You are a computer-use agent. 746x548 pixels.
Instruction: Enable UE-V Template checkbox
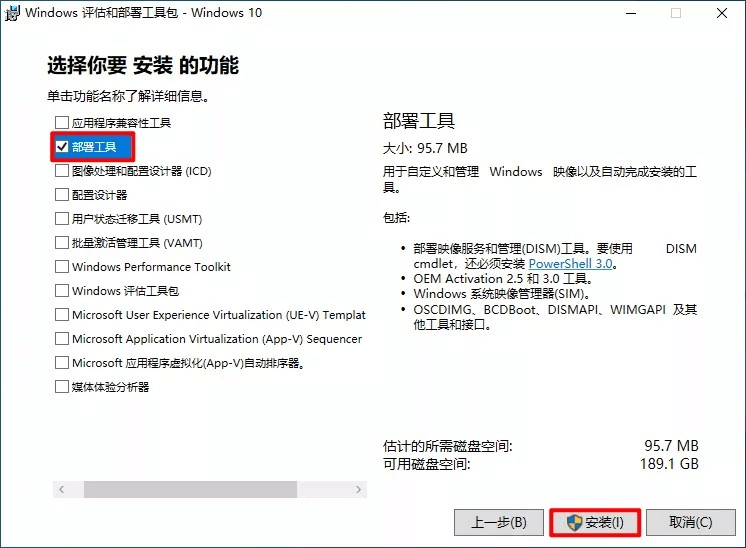[x=62, y=314]
